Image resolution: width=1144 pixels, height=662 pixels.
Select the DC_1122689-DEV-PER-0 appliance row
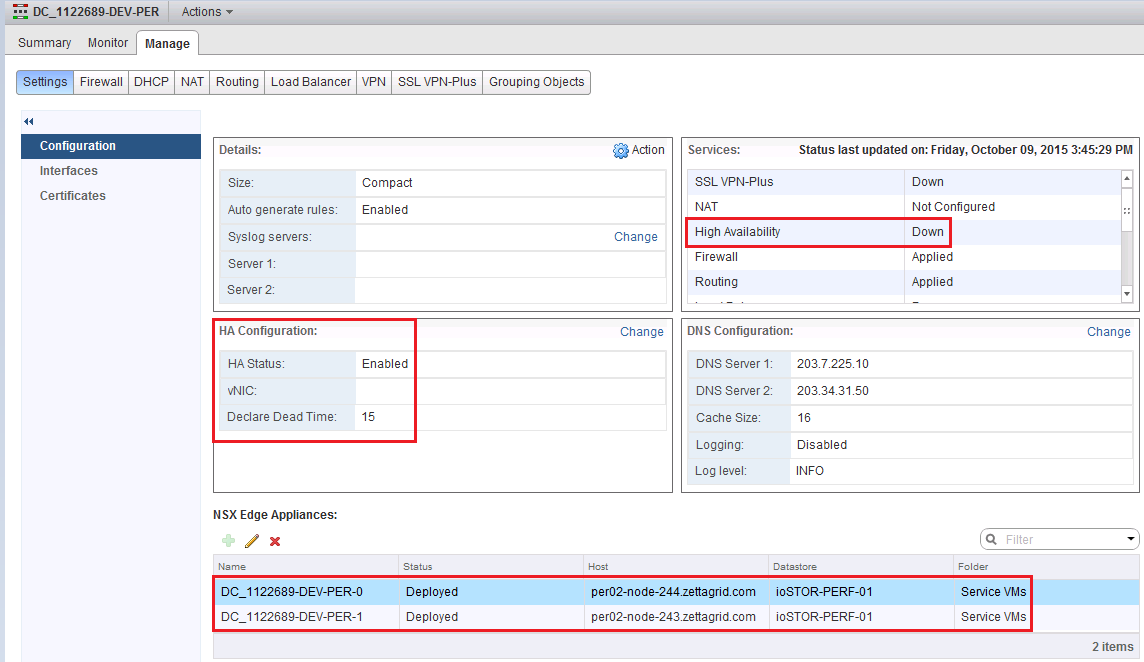(x=676, y=592)
